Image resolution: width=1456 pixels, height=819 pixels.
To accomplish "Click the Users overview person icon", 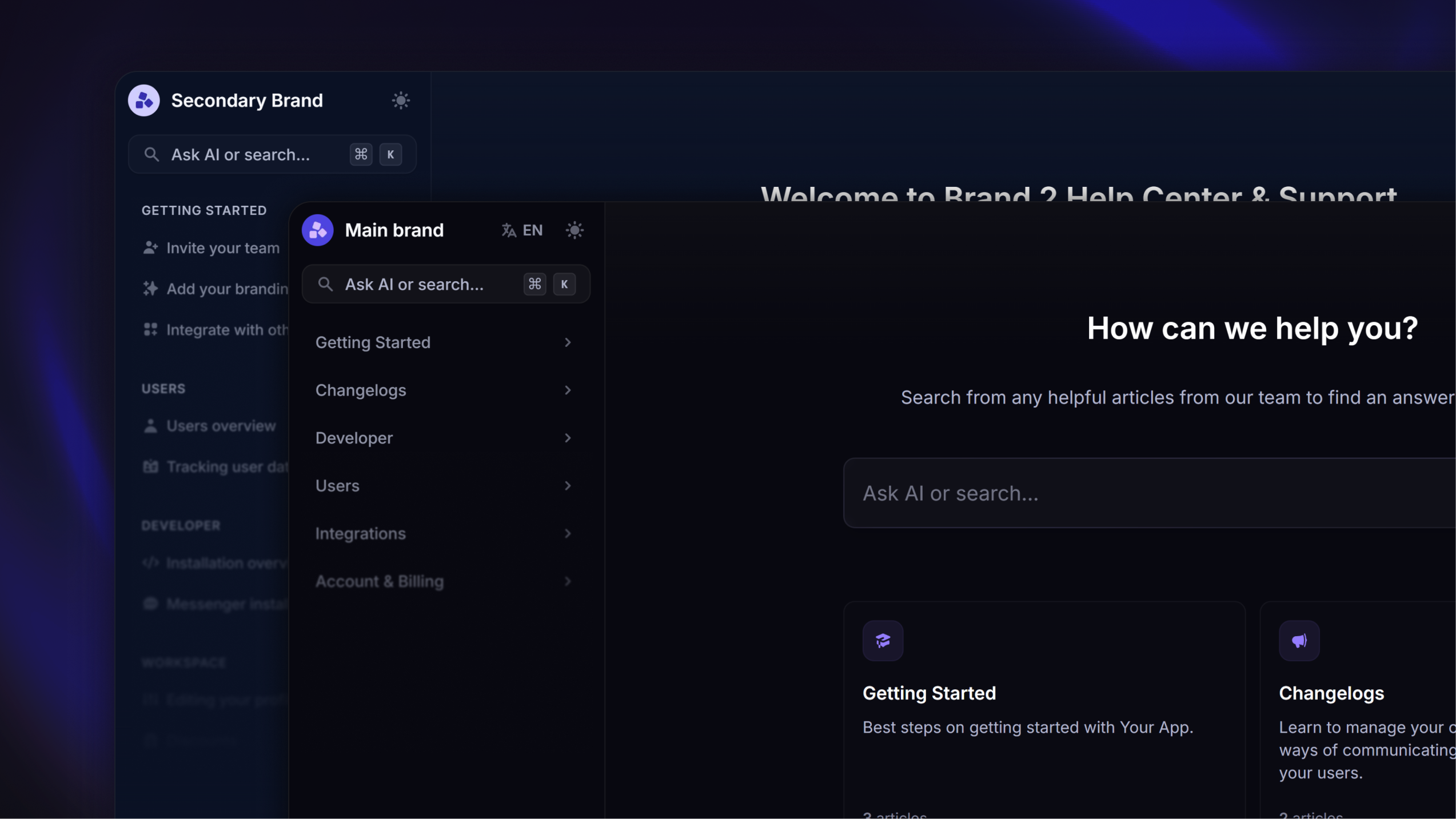I will pos(150,425).
